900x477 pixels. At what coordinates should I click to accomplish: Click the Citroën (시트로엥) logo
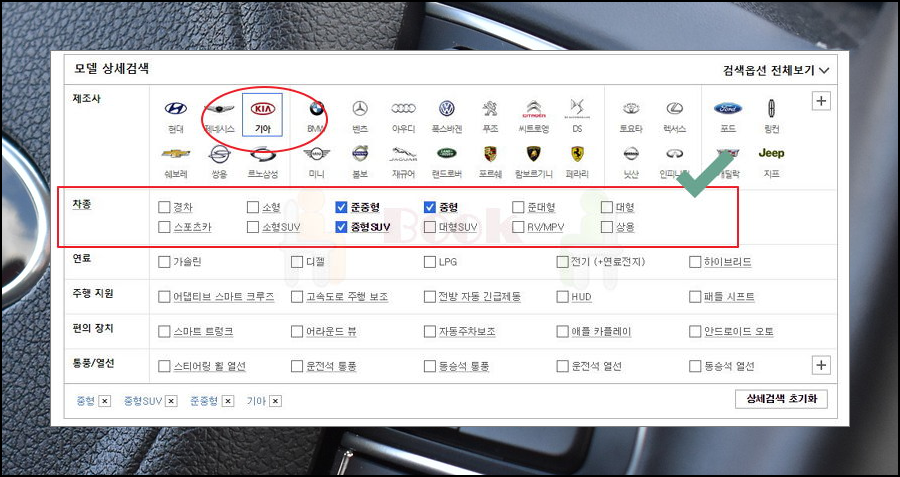point(534,108)
